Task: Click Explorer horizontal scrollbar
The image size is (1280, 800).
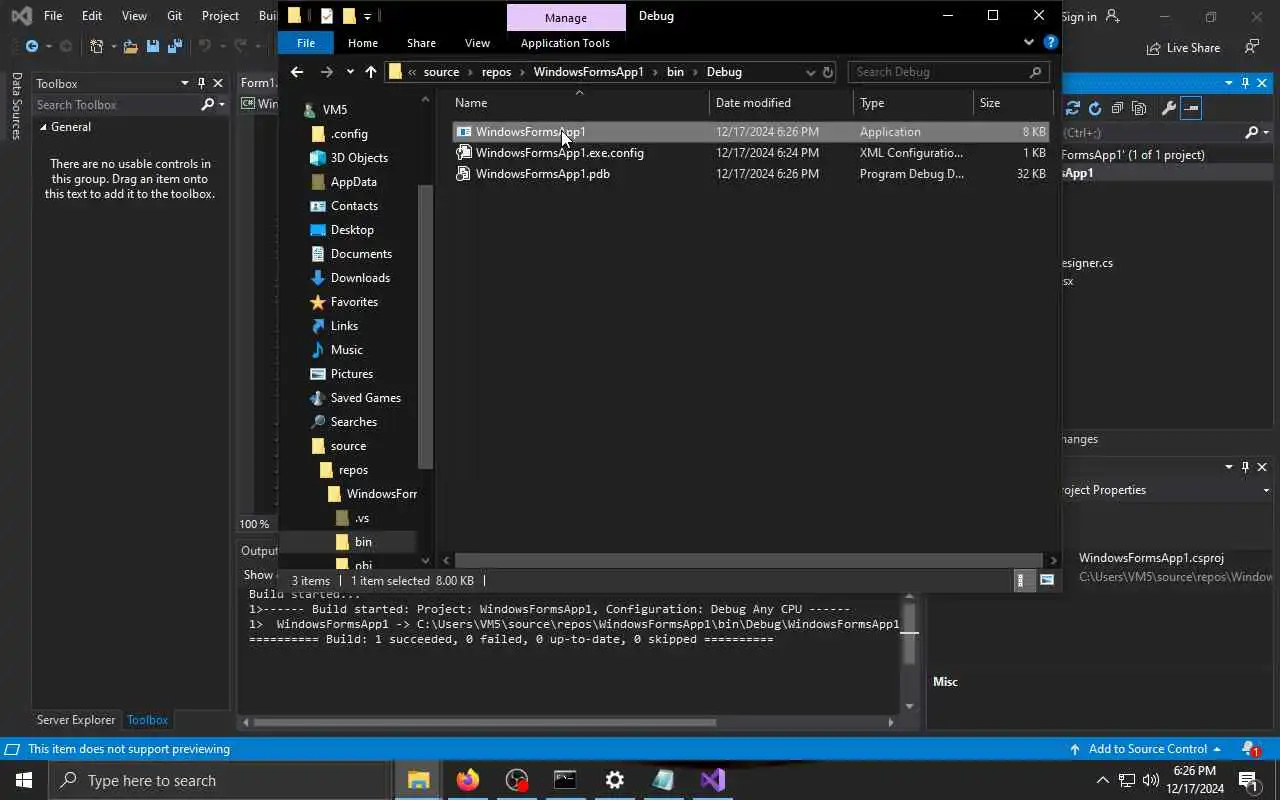Action: tap(747, 560)
